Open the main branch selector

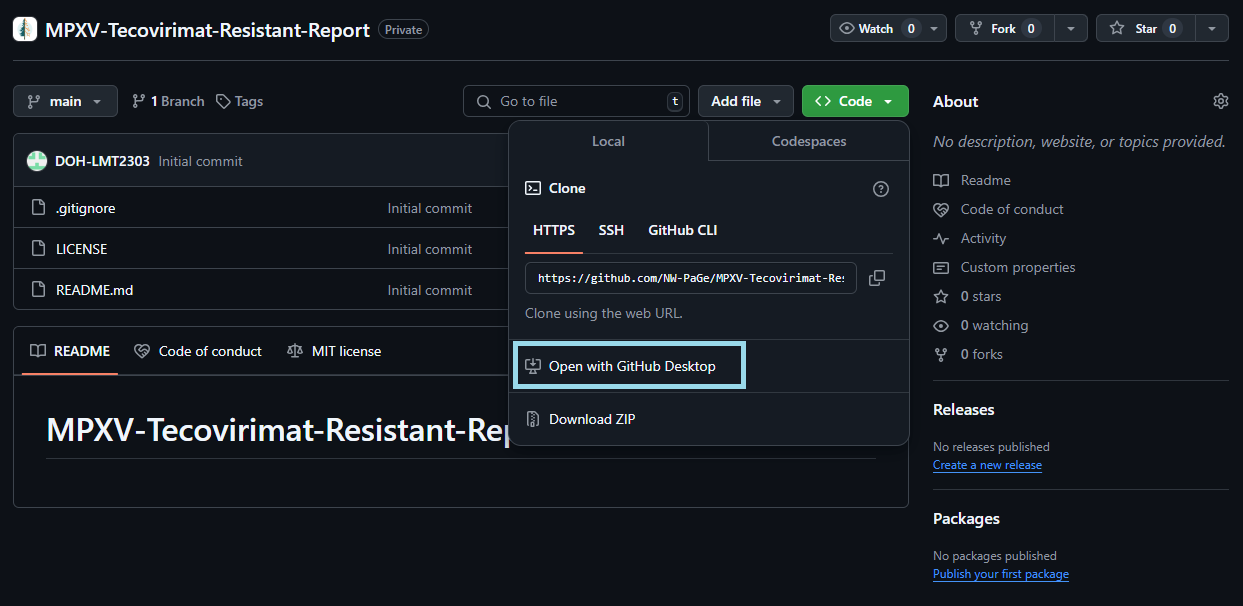pos(65,101)
